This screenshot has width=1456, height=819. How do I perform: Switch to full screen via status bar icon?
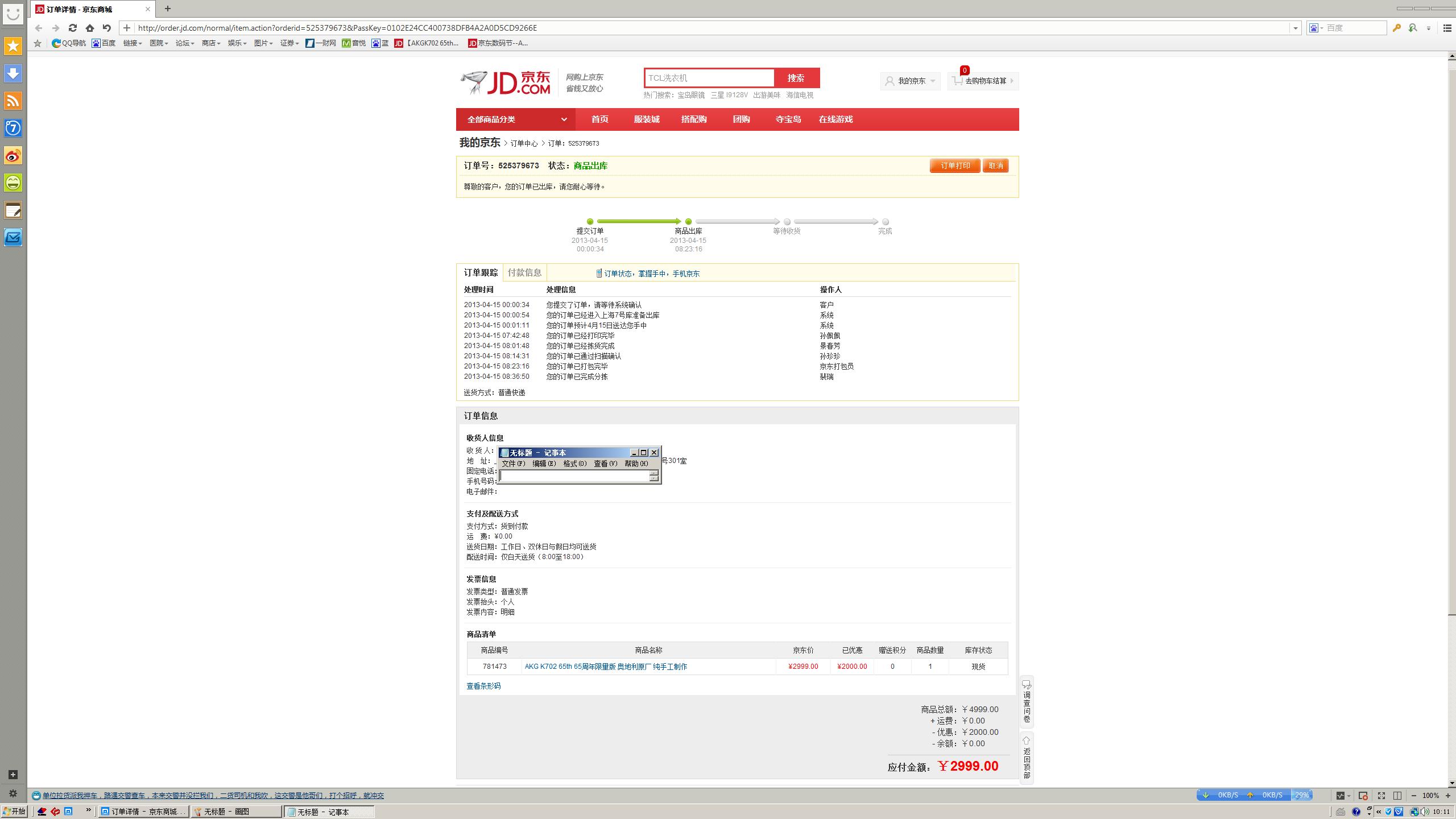click(1381, 795)
